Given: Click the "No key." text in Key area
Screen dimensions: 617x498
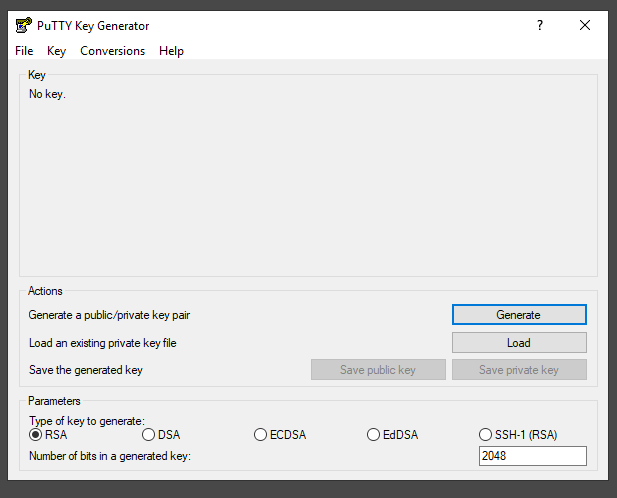Looking at the screenshot, I should [x=47, y=94].
